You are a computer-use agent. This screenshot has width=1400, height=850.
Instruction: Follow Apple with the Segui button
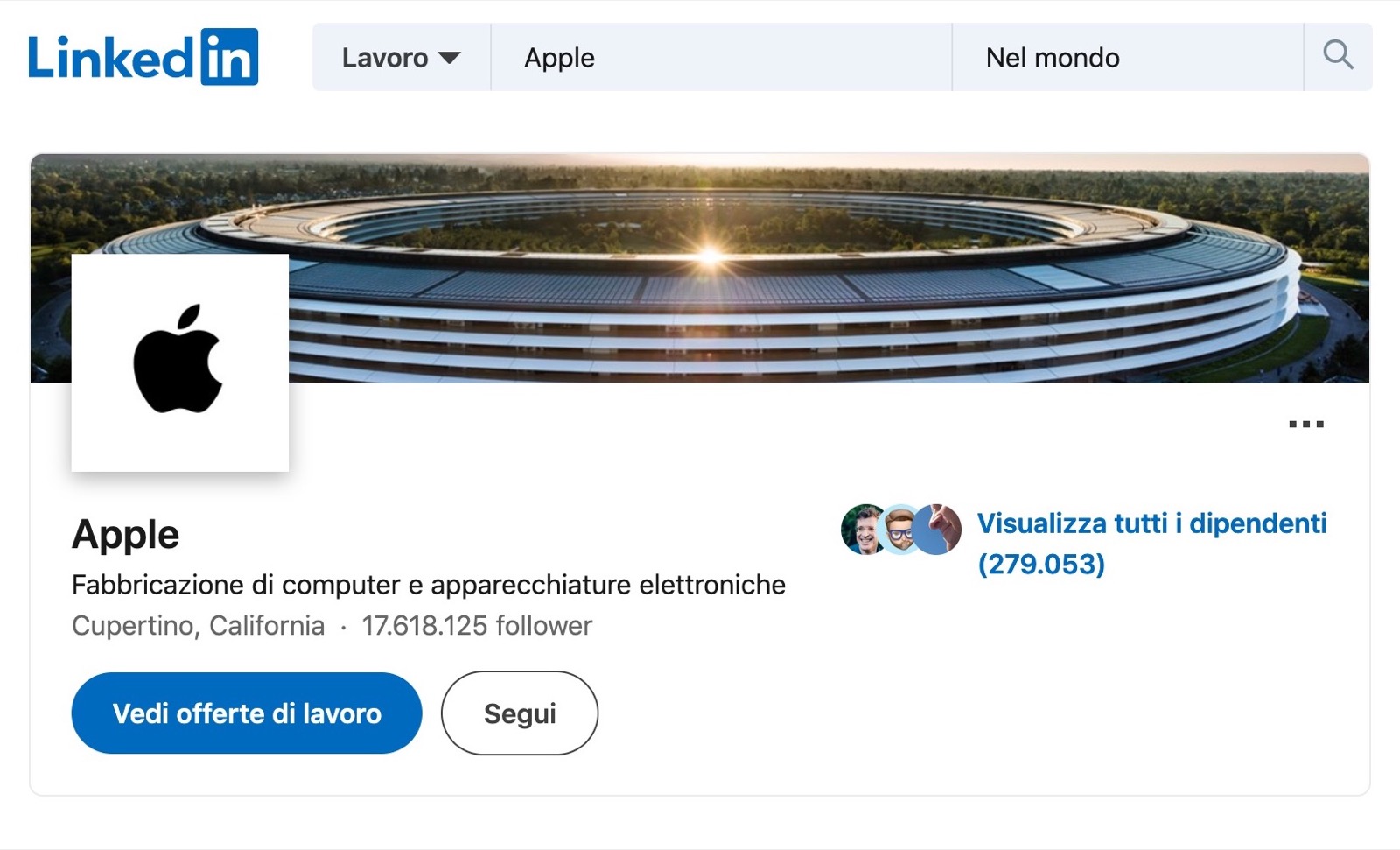(x=520, y=713)
